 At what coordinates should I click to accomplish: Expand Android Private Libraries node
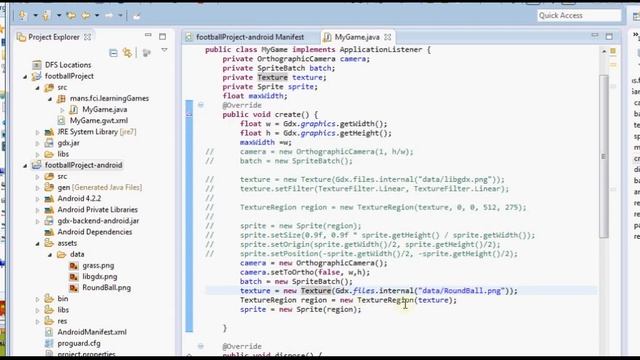click(x=38, y=210)
